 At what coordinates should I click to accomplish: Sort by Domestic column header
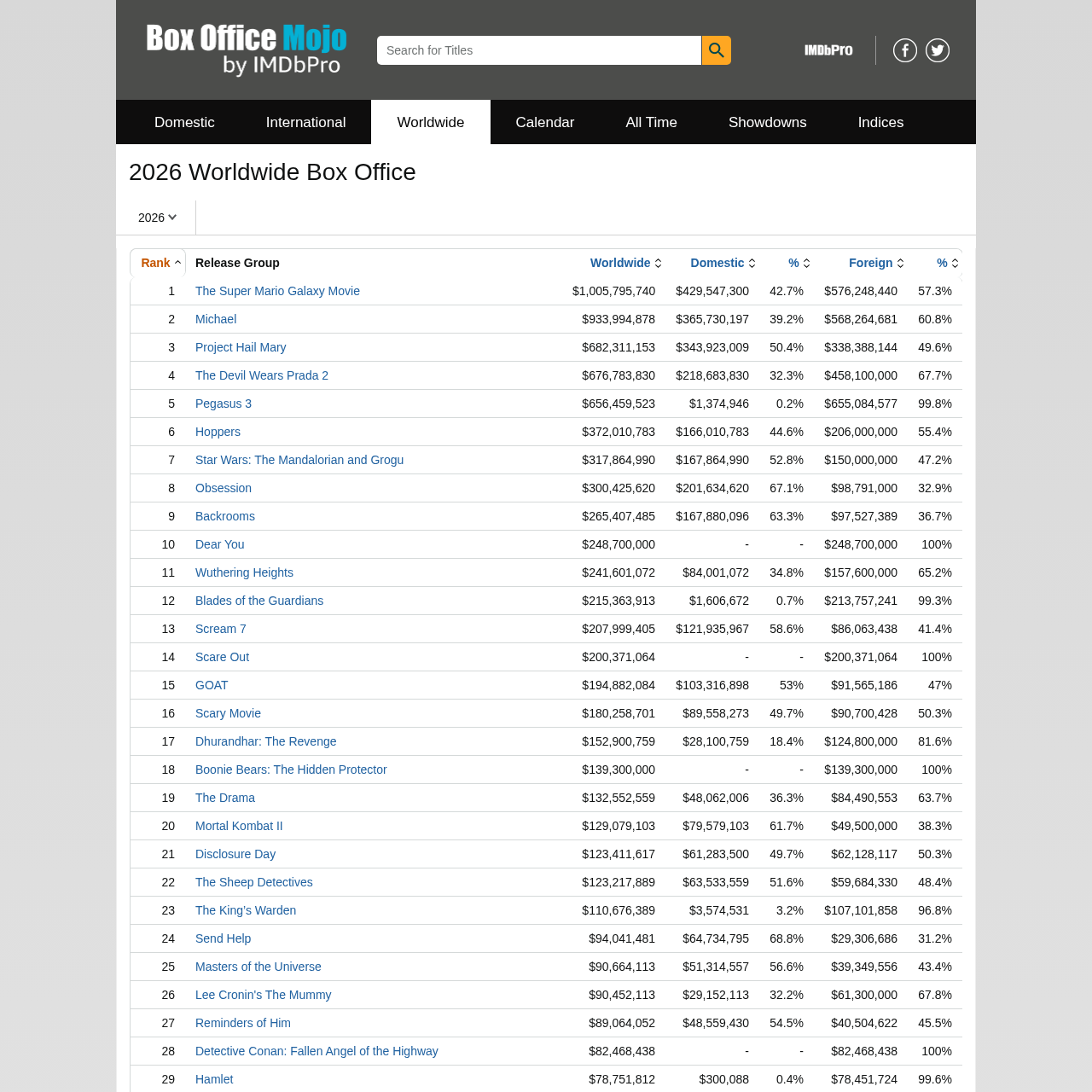723,263
